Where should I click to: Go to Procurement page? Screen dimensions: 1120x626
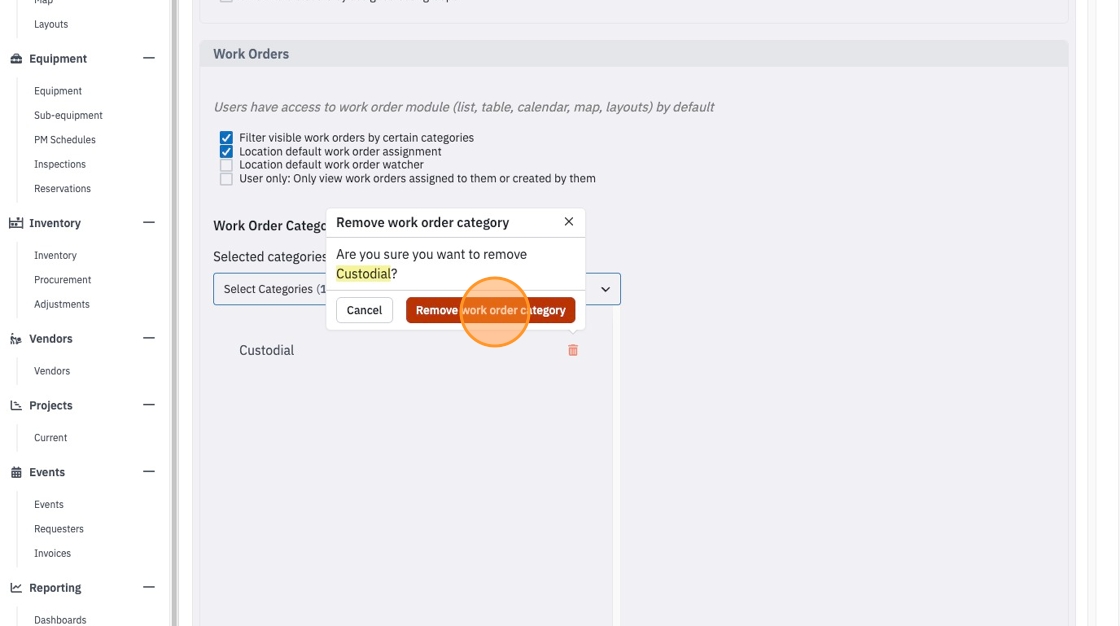[x=63, y=279]
